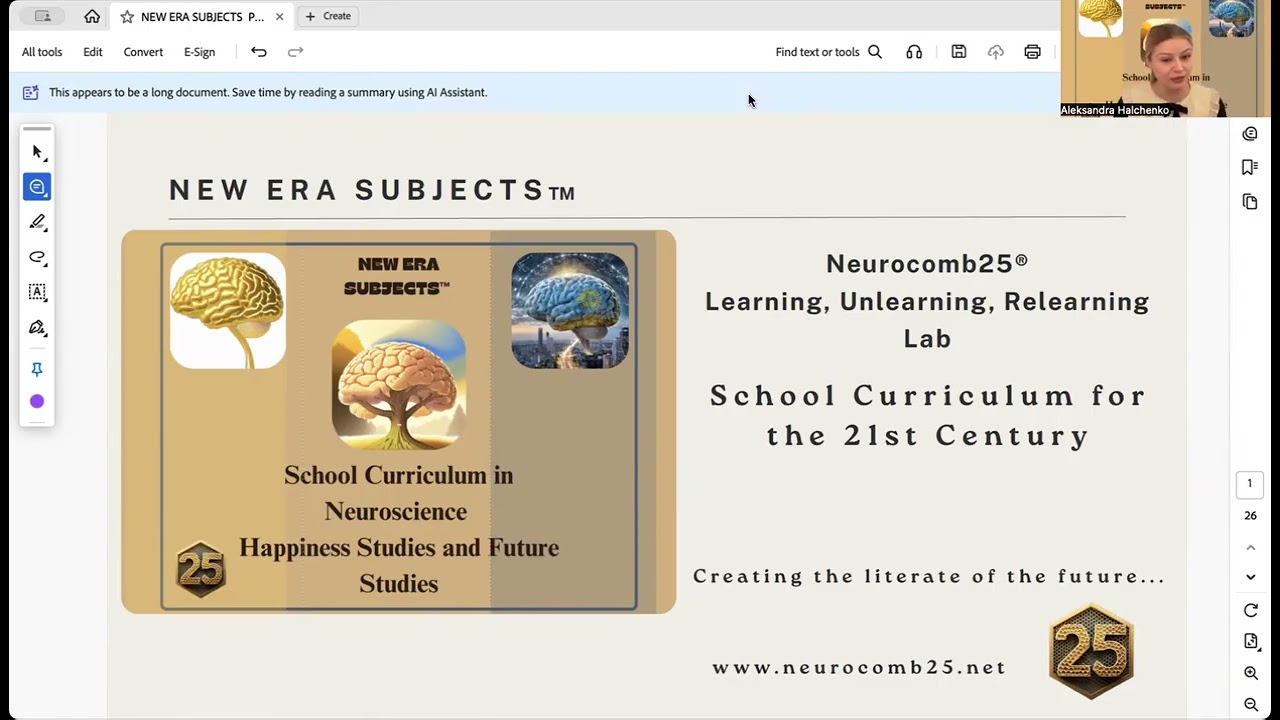Open the fill and sign pen tool

tap(37, 327)
